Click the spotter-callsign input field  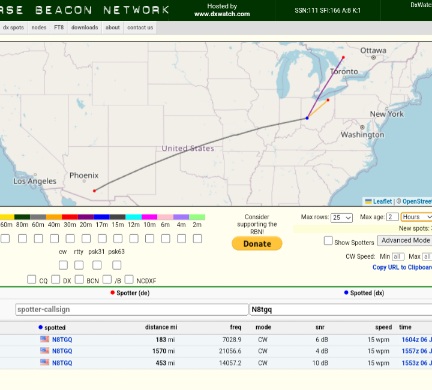pyautogui.click(x=132, y=309)
